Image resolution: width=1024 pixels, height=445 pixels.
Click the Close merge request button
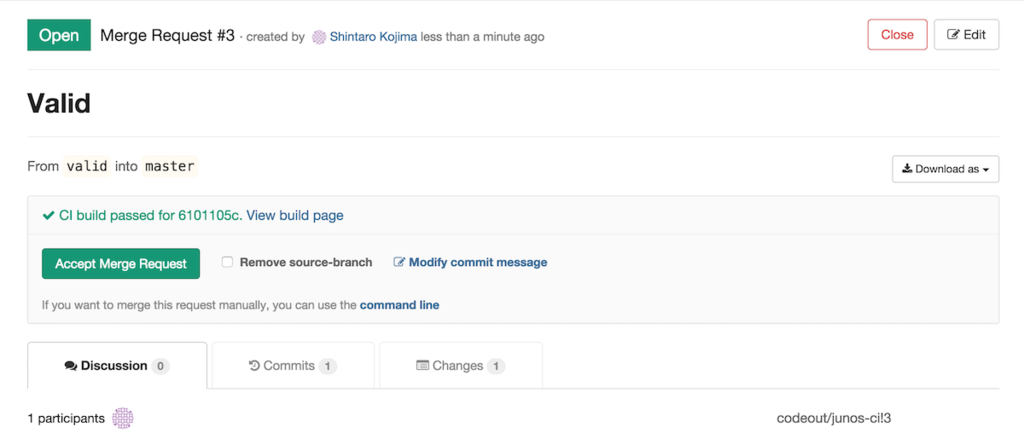(897, 35)
